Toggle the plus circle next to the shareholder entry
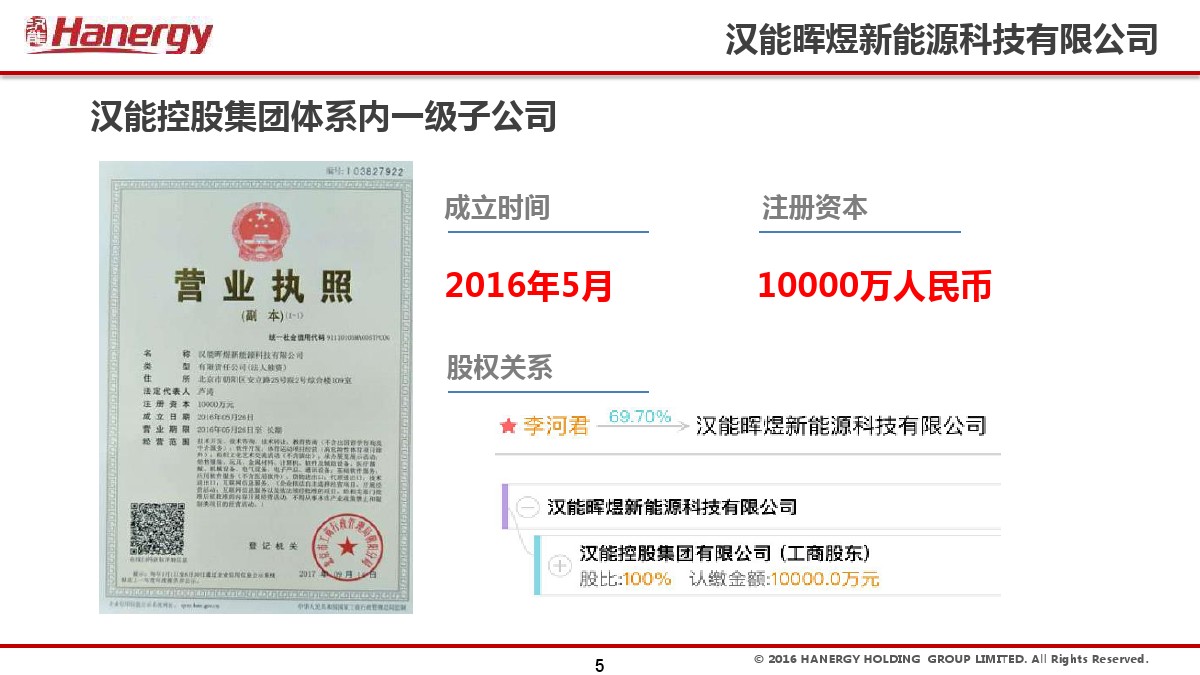Viewport: 1200px width, 675px height. (561, 564)
